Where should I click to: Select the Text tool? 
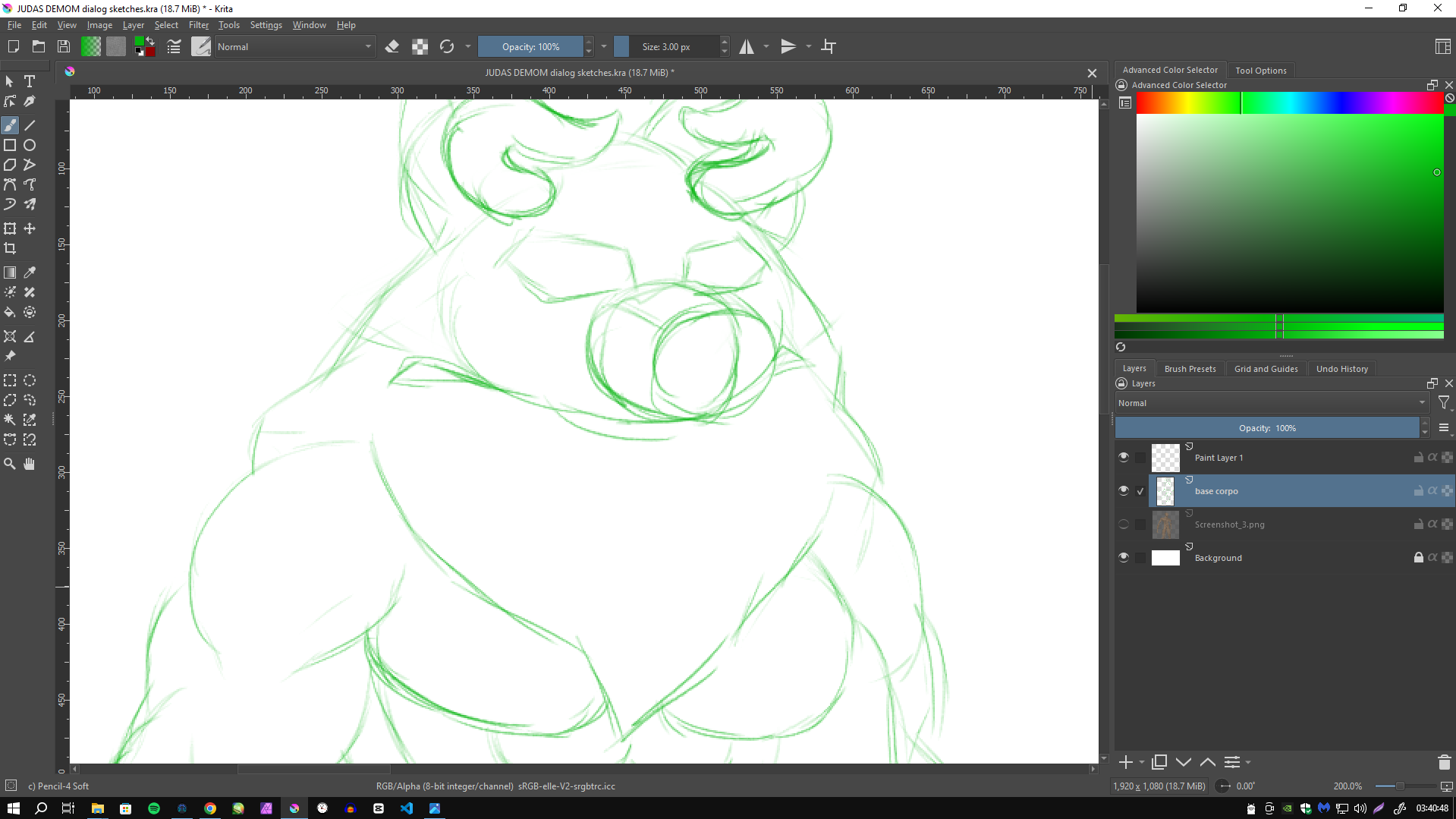click(30, 81)
